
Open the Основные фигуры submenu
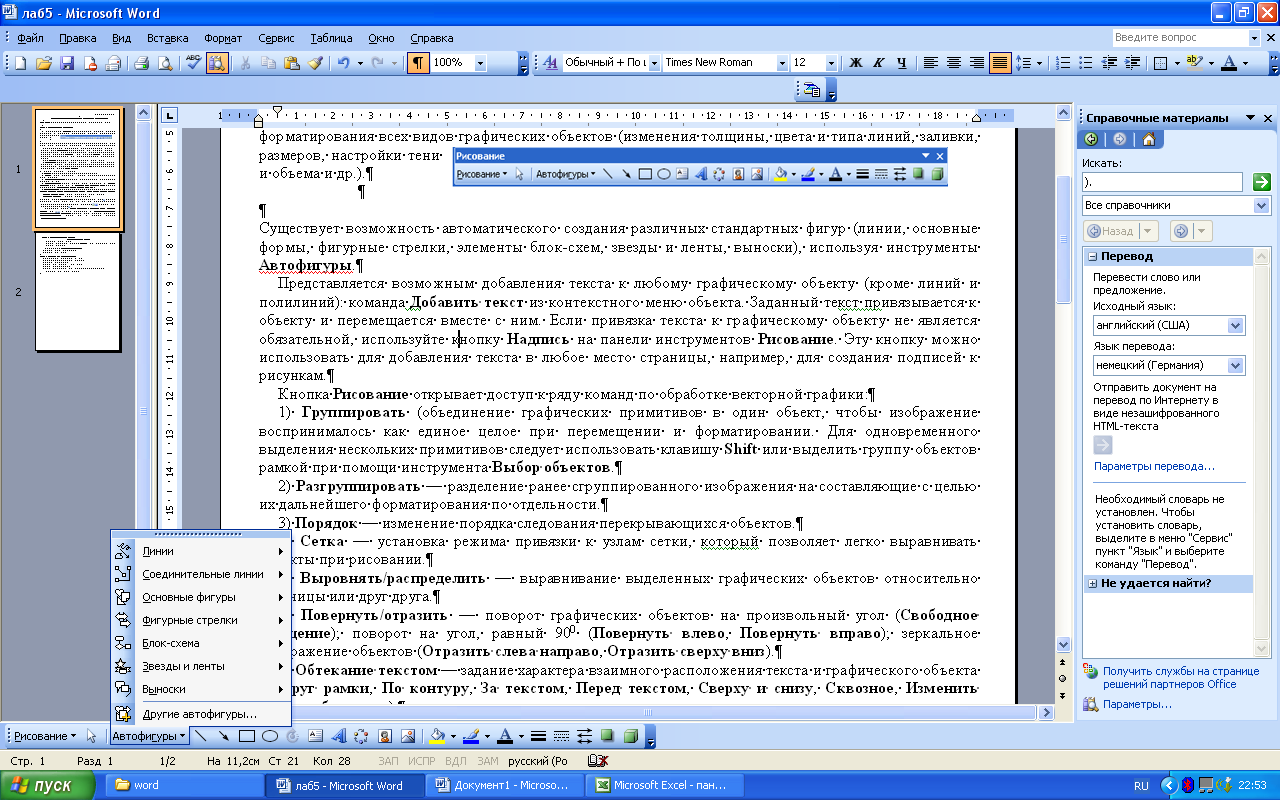click(x=200, y=597)
